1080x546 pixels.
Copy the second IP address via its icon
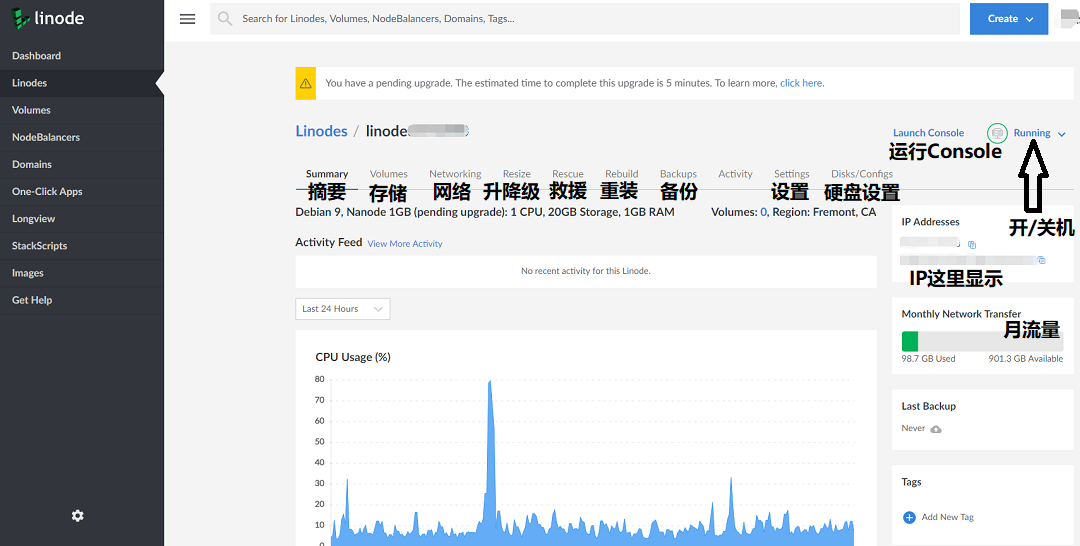(x=1041, y=260)
